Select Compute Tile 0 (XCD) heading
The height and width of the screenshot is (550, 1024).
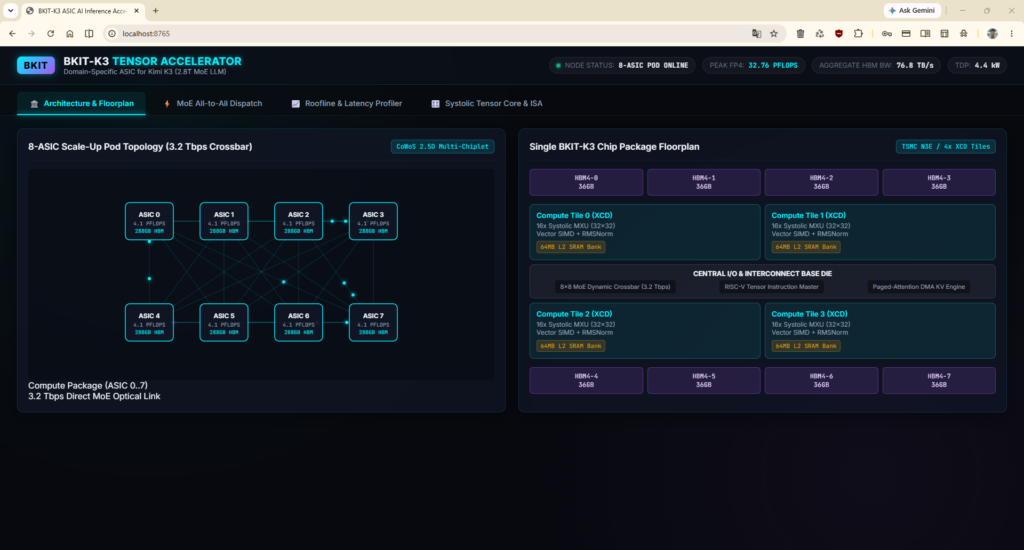(574, 215)
